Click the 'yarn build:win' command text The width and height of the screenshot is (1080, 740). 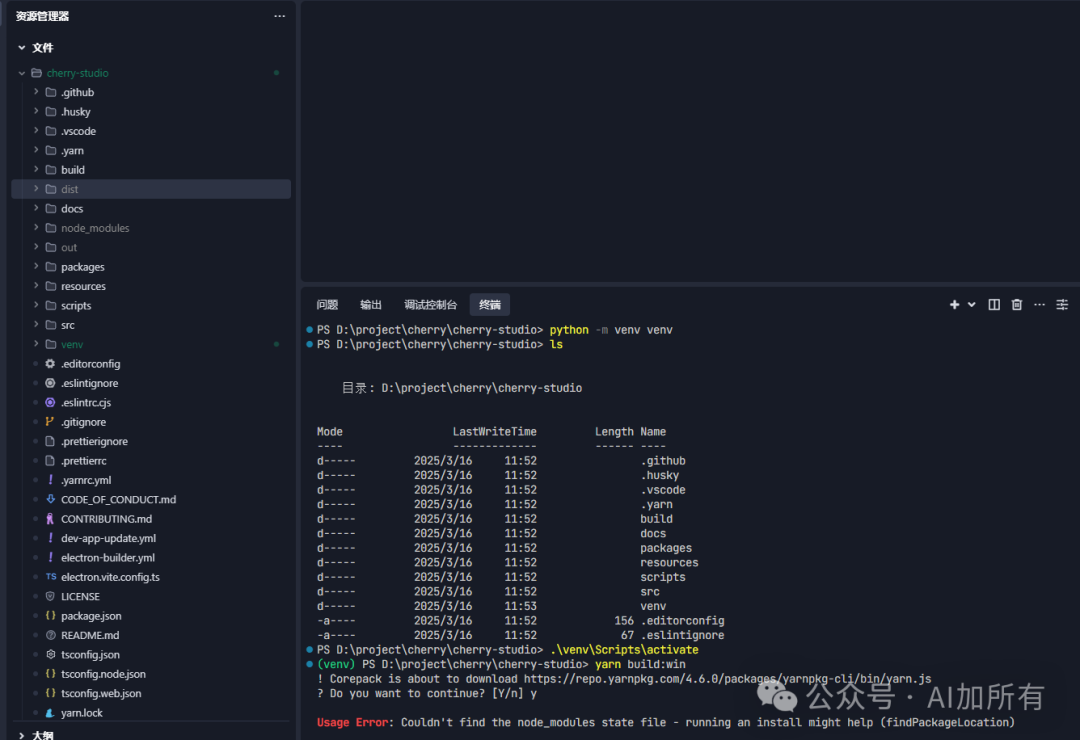click(x=640, y=664)
